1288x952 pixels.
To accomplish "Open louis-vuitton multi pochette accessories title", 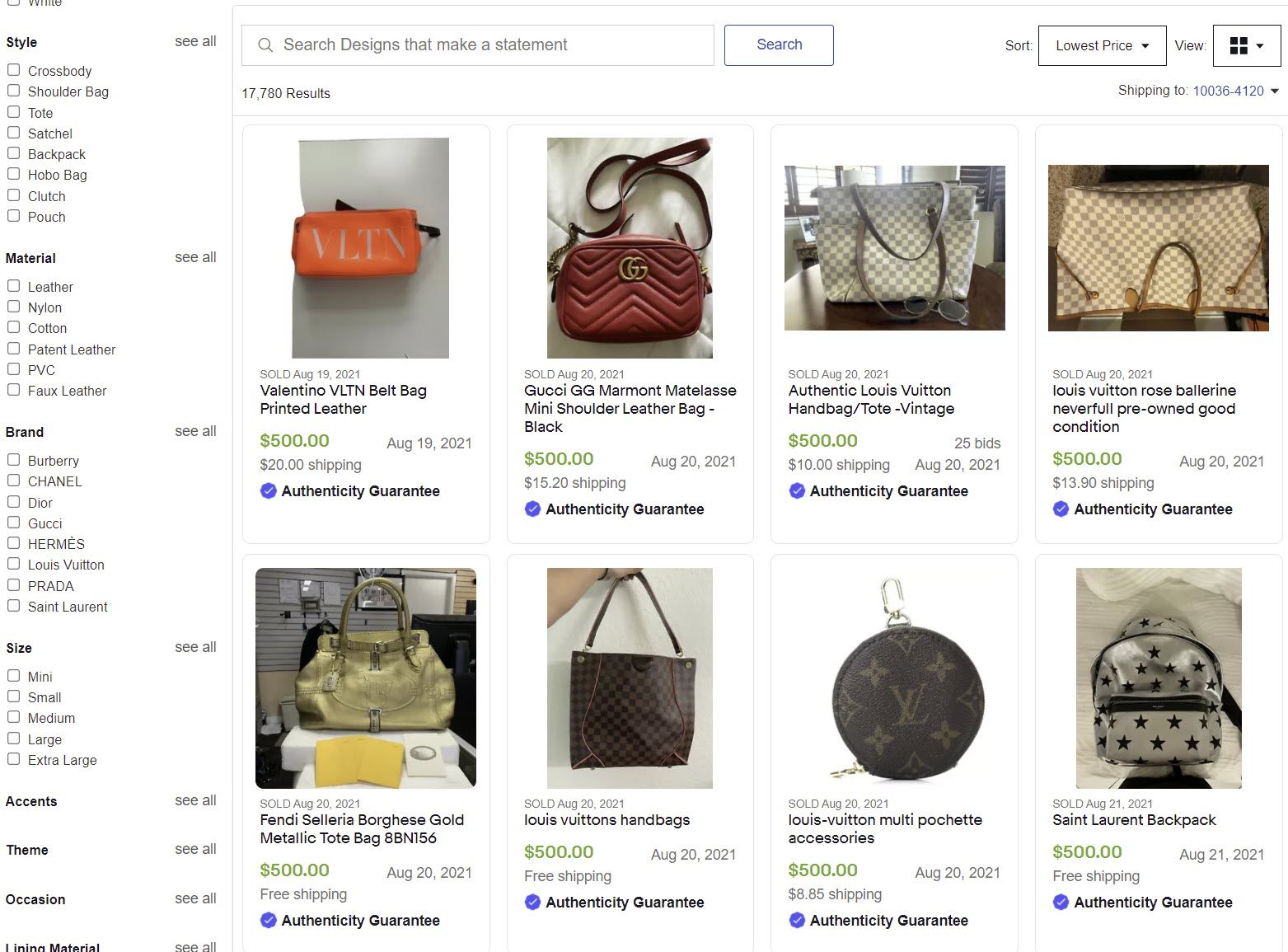I will pyautogui.click(x=885, y=829).
